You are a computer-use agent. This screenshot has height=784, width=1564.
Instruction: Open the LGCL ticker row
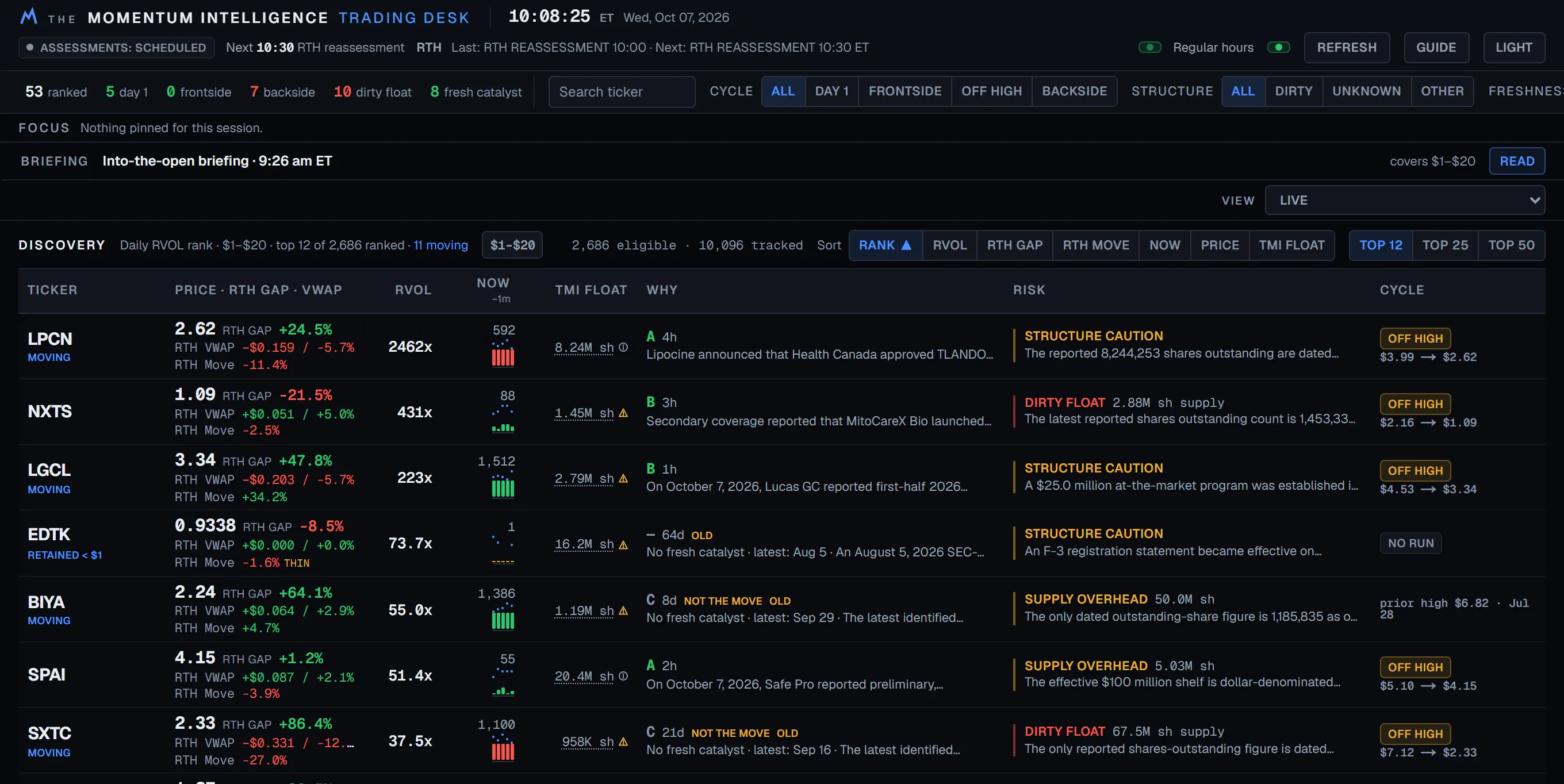(781, 477)
